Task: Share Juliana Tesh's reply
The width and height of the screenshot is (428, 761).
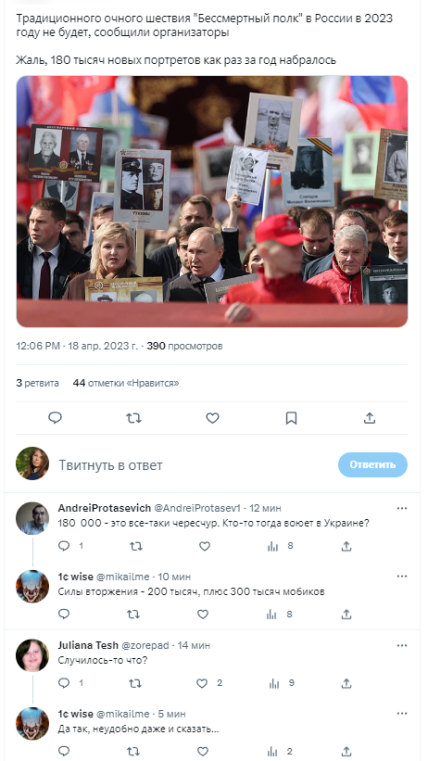Action: coord(346,683)
